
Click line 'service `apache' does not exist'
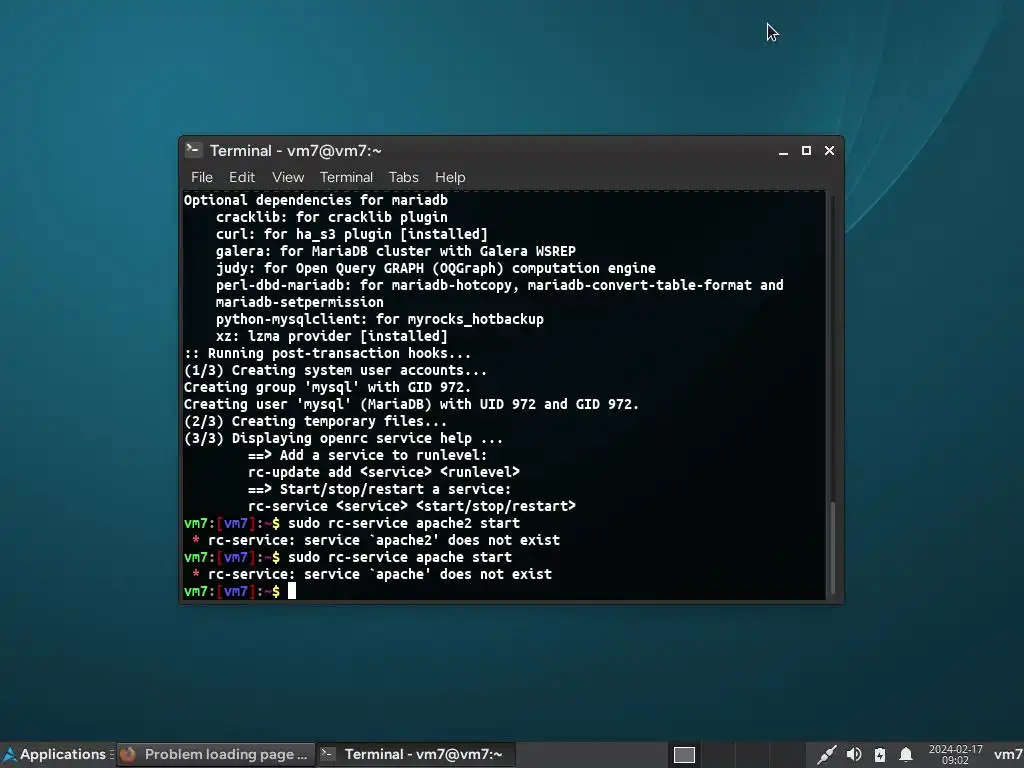[372, 574]
